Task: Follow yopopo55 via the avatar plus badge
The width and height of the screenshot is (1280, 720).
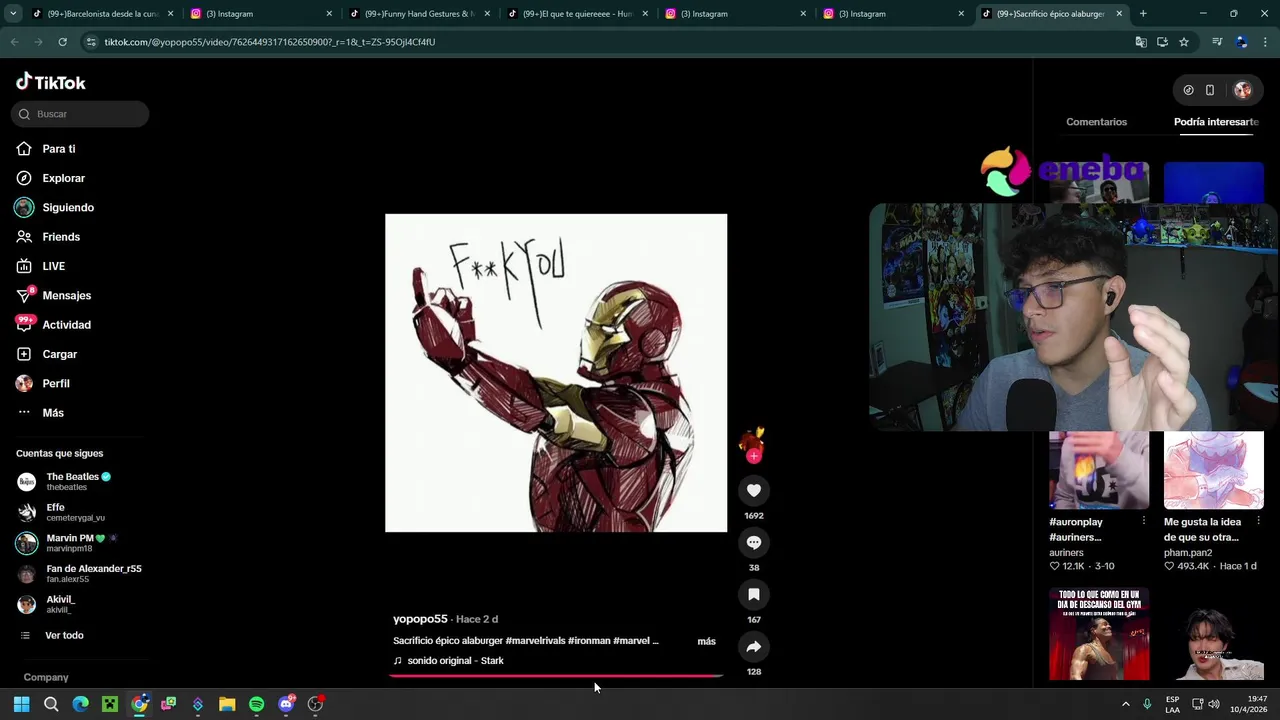Action: tap(754, 456)
